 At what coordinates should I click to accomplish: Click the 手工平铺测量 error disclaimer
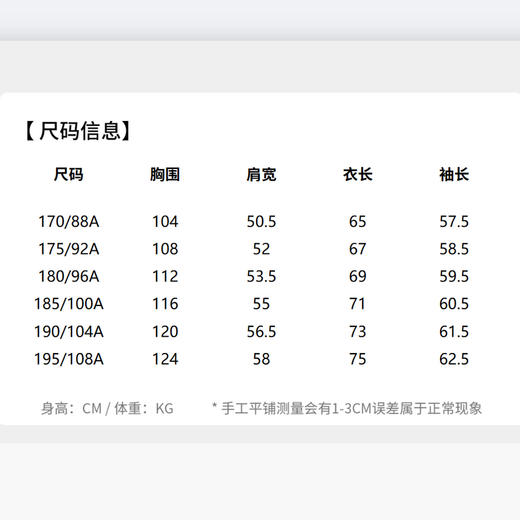347,408
